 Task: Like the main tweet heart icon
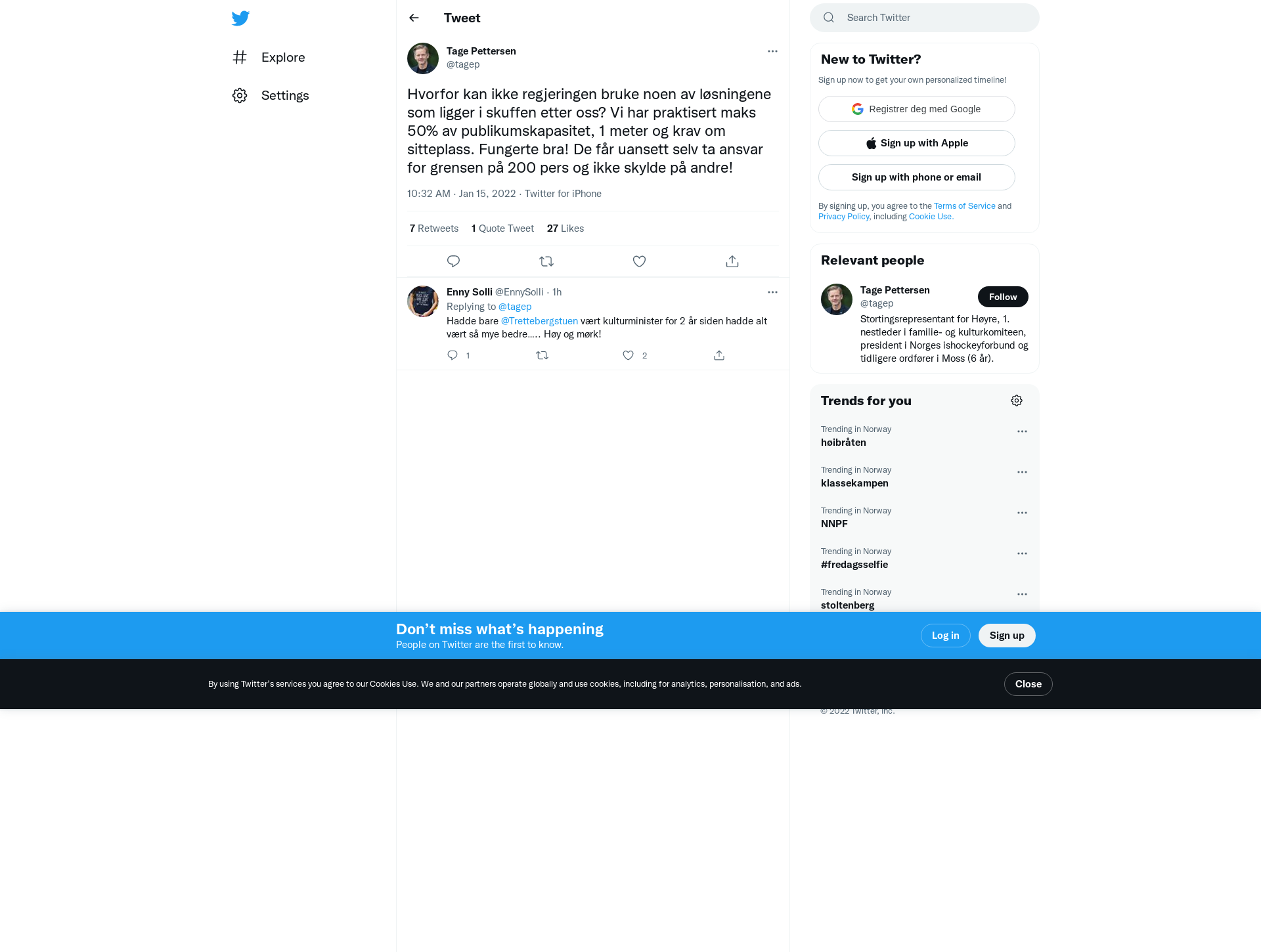tap(639, 261)
